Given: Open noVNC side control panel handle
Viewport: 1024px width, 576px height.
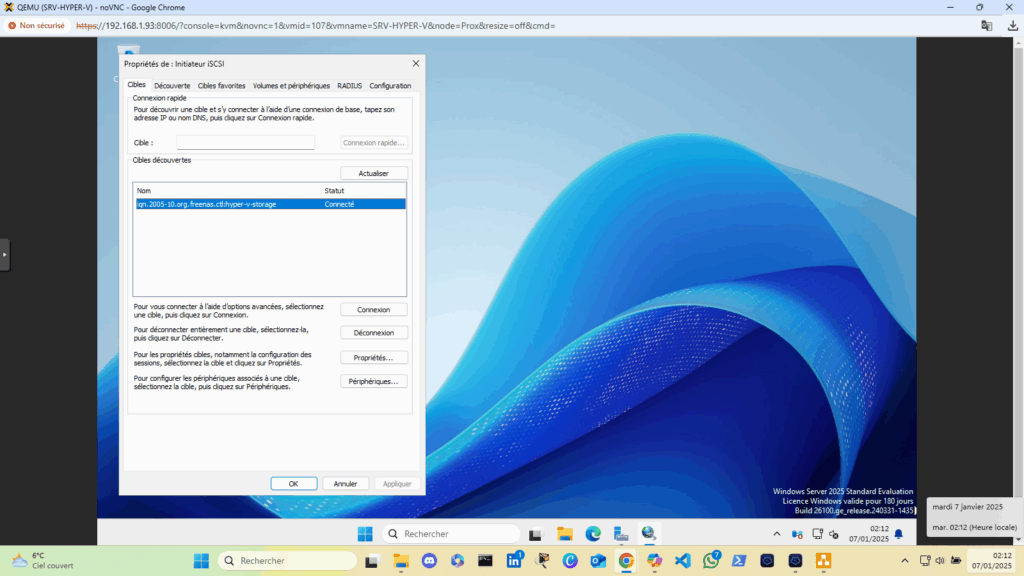Looking at the screenshot, I should 5,255.
